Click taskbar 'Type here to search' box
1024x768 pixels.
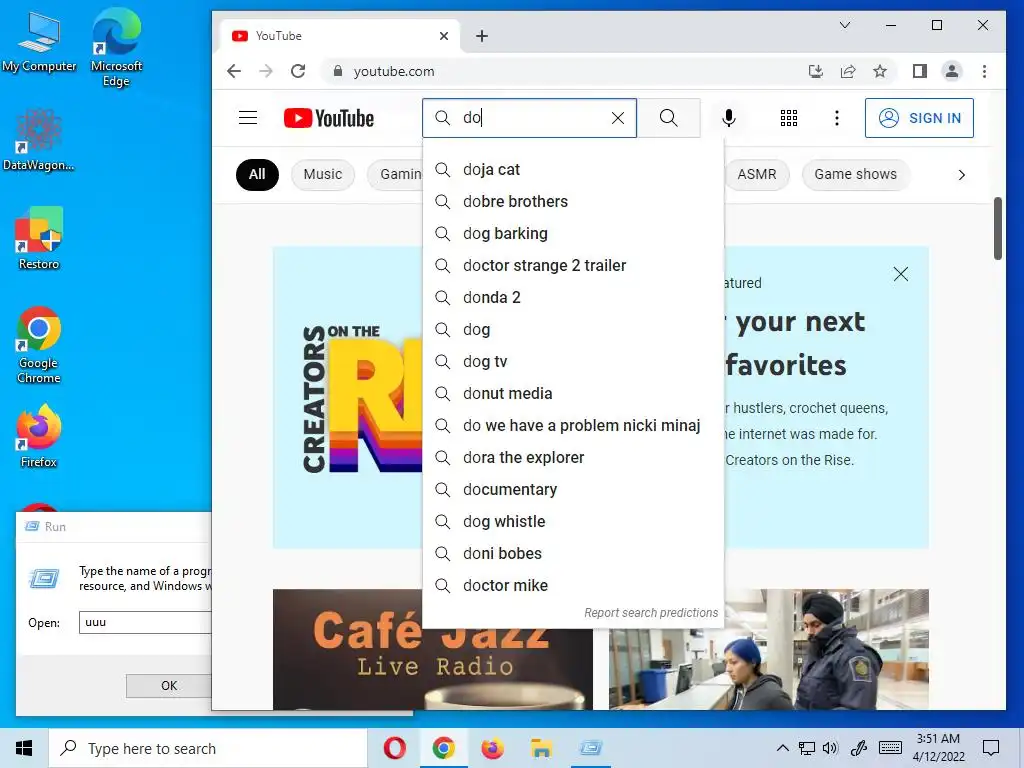pos(208,748)
